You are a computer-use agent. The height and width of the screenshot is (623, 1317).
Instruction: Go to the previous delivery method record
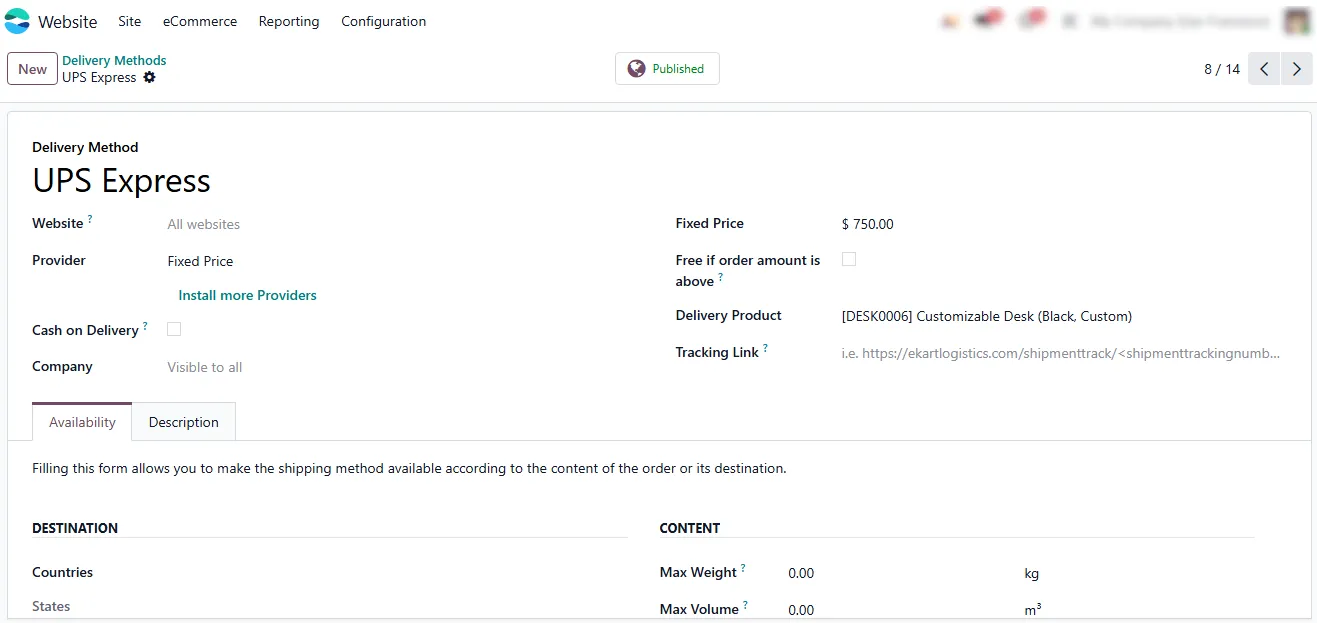1264,69
